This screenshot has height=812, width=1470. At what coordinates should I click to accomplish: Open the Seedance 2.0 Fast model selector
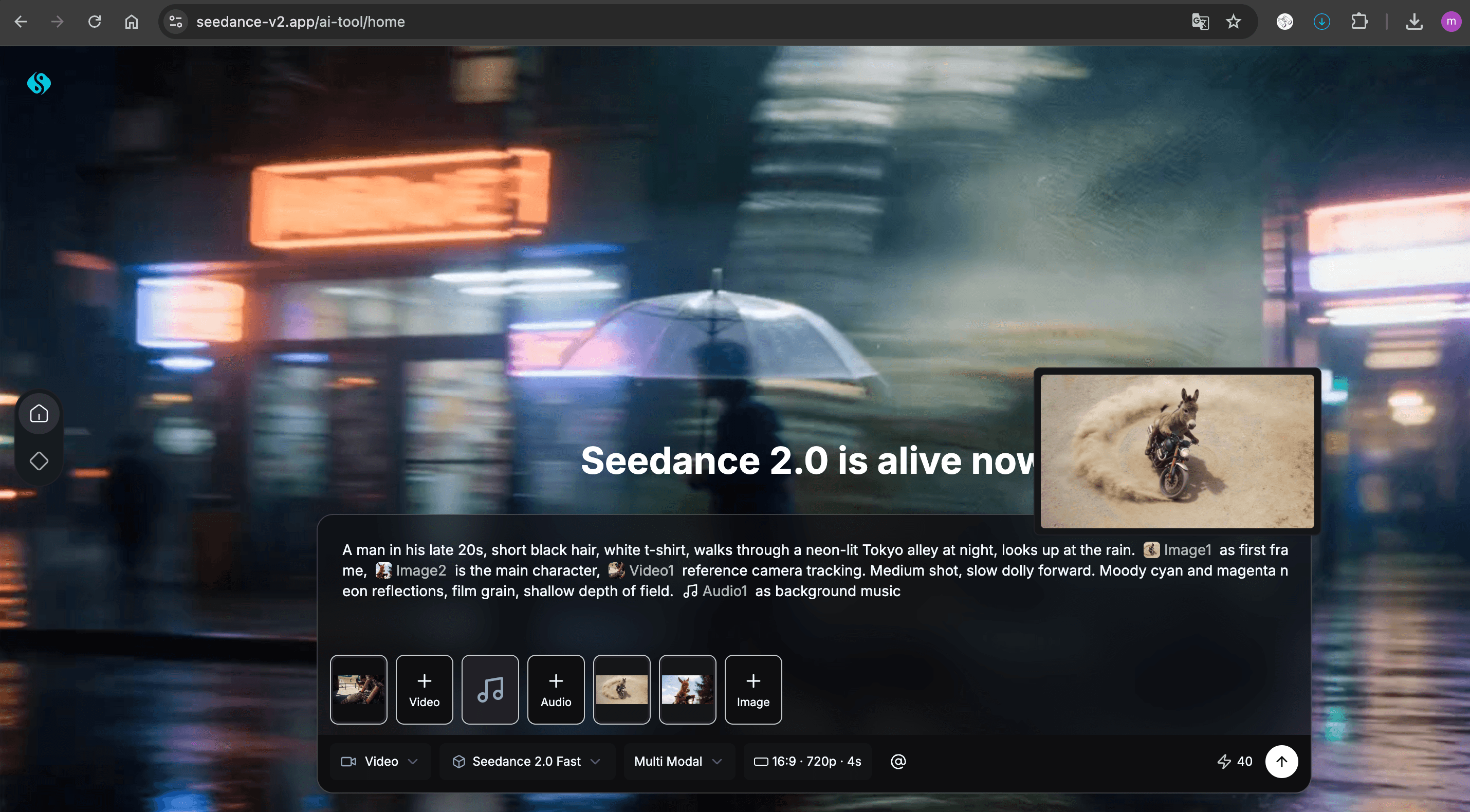526,761
